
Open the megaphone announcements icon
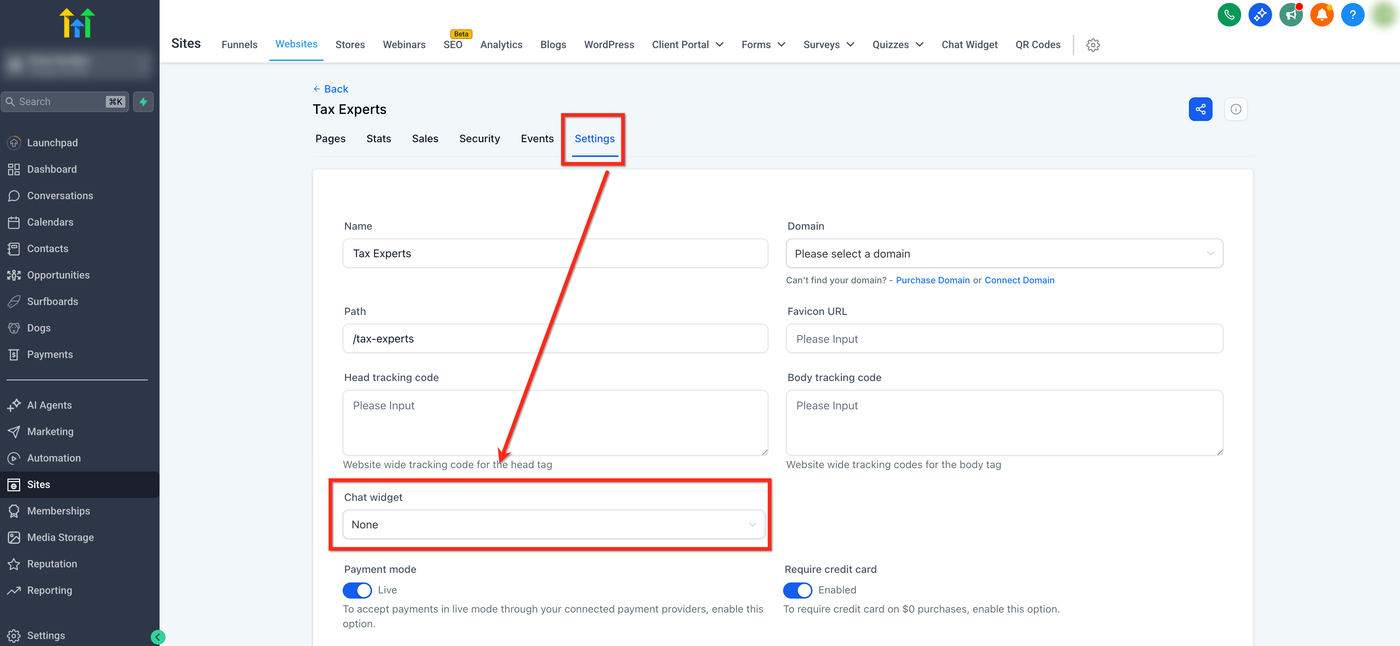click(1291, 15)
